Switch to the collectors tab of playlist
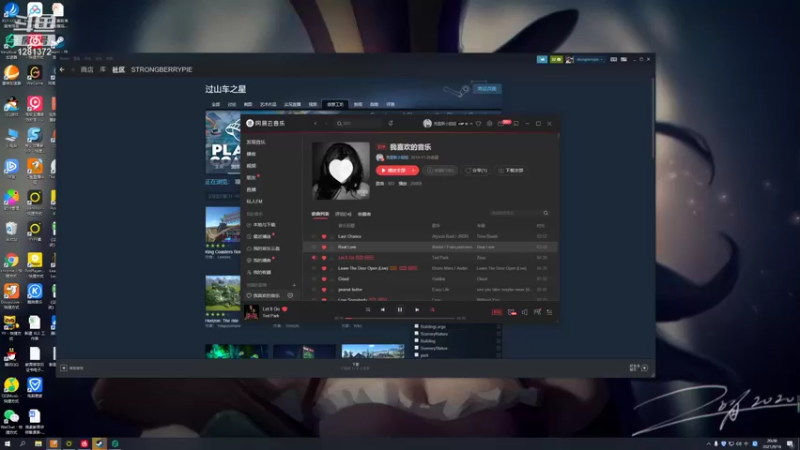 364,214
